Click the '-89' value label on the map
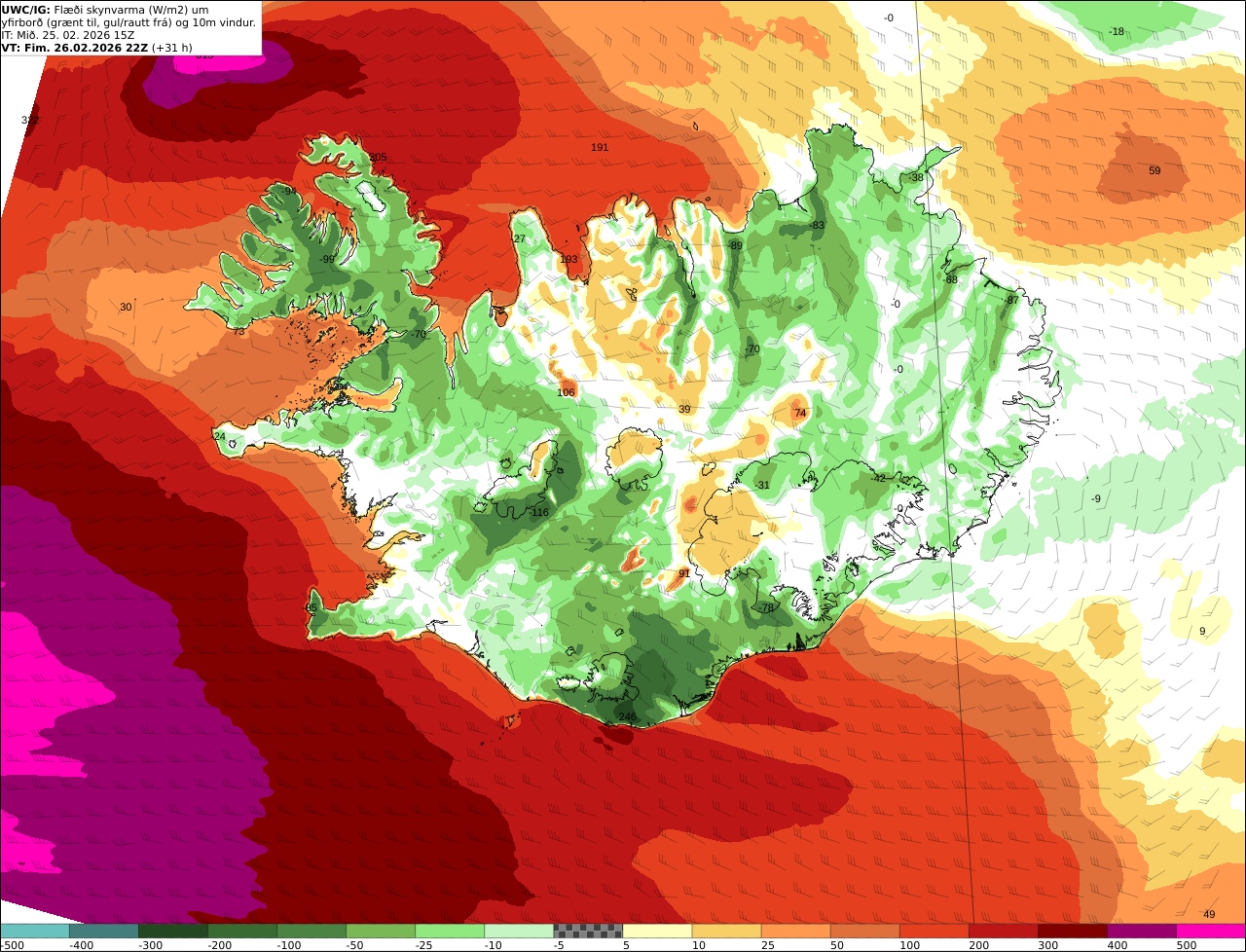 point(735,245)
